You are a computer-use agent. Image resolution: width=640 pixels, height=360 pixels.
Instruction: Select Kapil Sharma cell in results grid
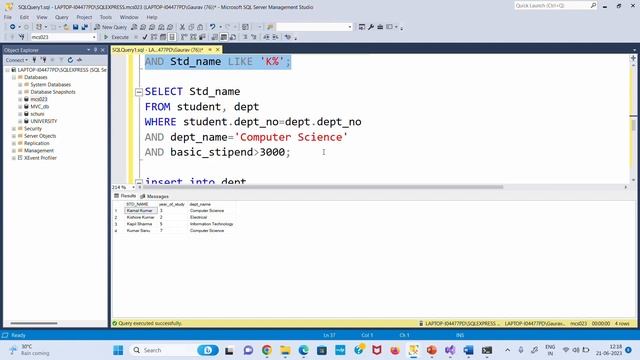140,224
